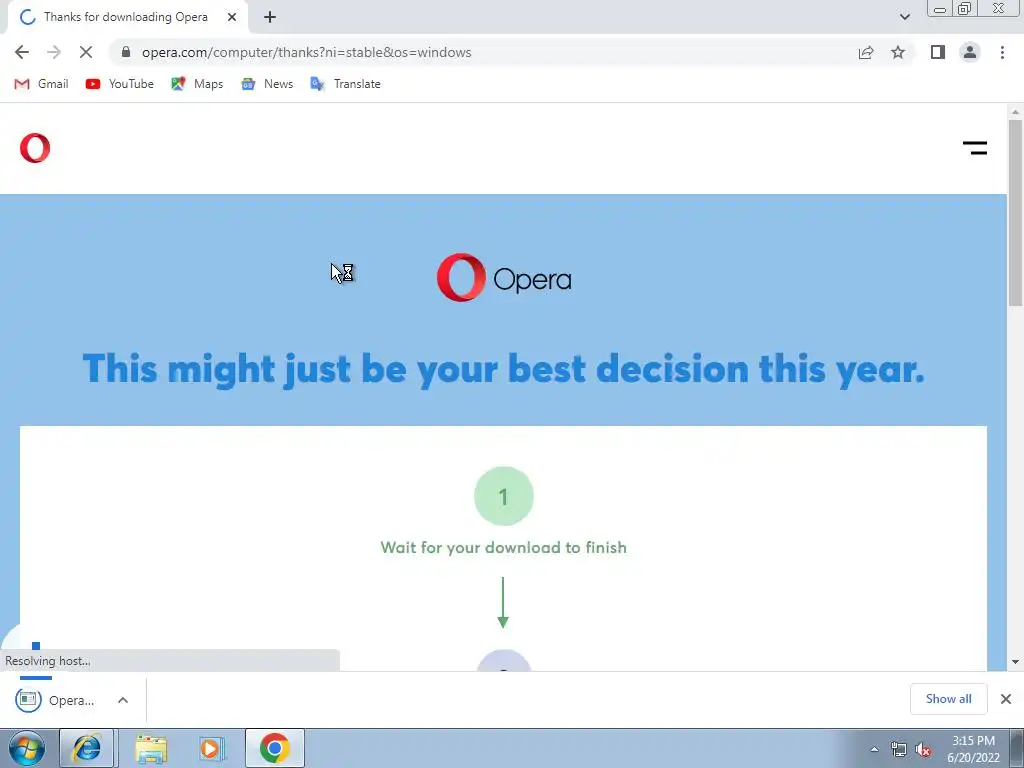The image size is (1024, 768).
Task: Open a new tab
Action: tap(270, 18)
